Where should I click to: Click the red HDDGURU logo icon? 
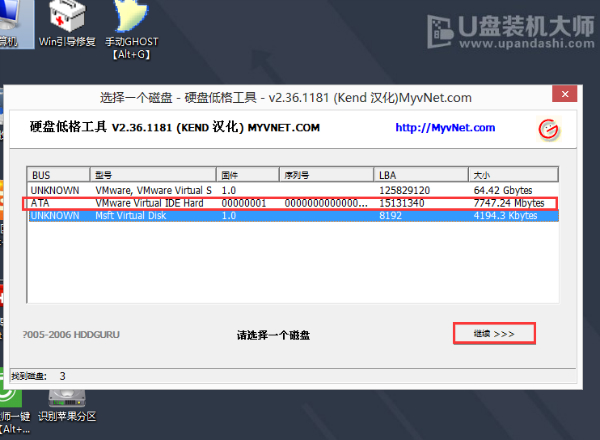click(x=549, y=129)
